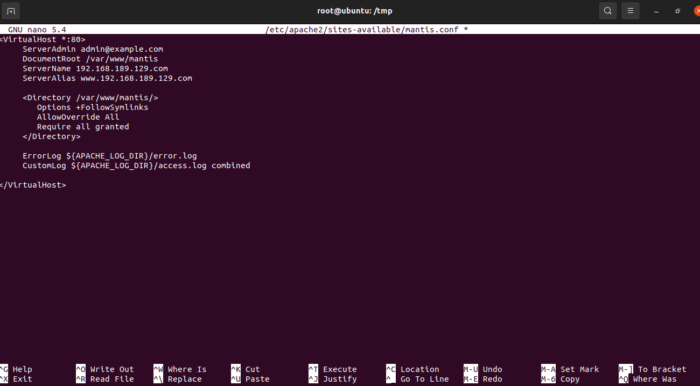Click the ^J Justify shortcut
This screenshot has height=386, width=700.
click(x=333, y=379)
